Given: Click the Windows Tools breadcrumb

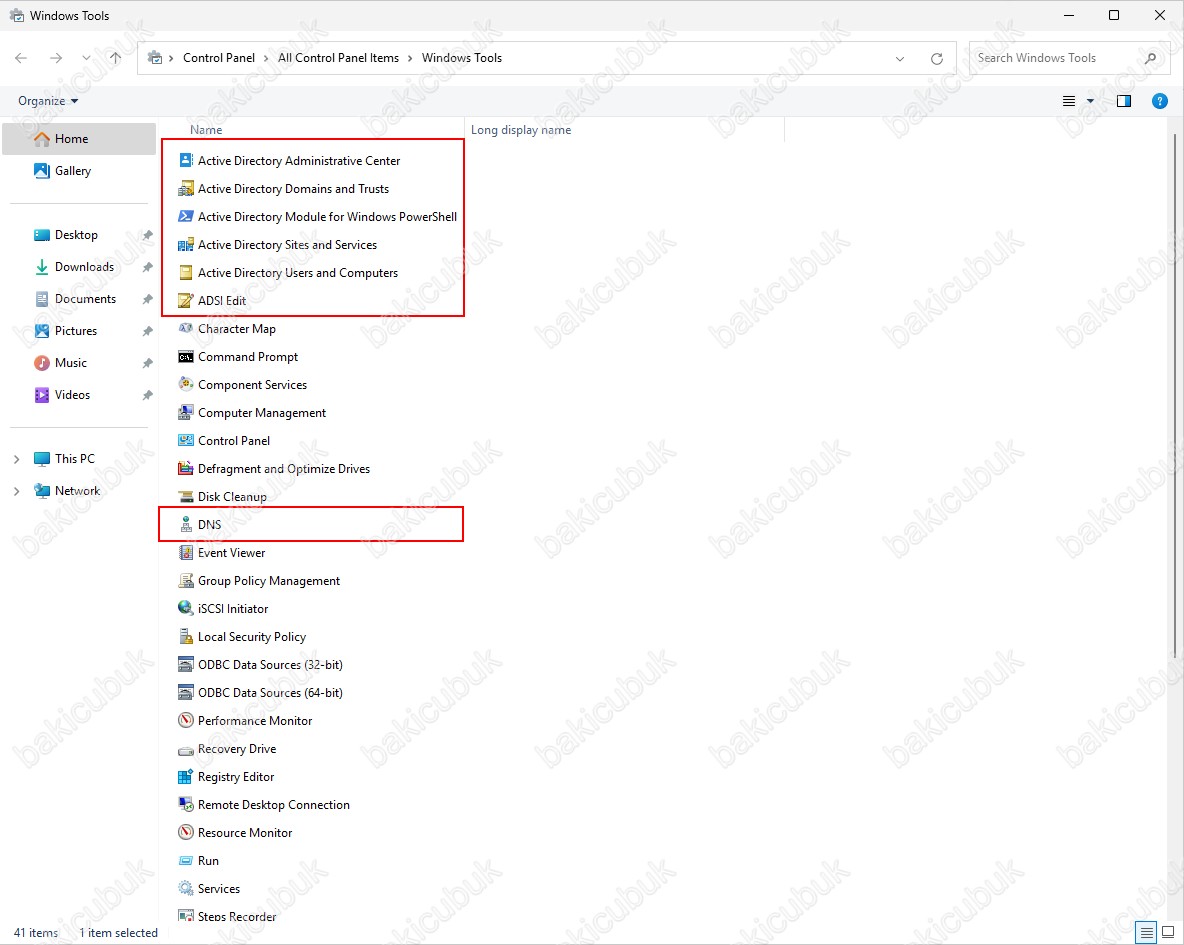Looking at the screenshot, I should point(461,58).
